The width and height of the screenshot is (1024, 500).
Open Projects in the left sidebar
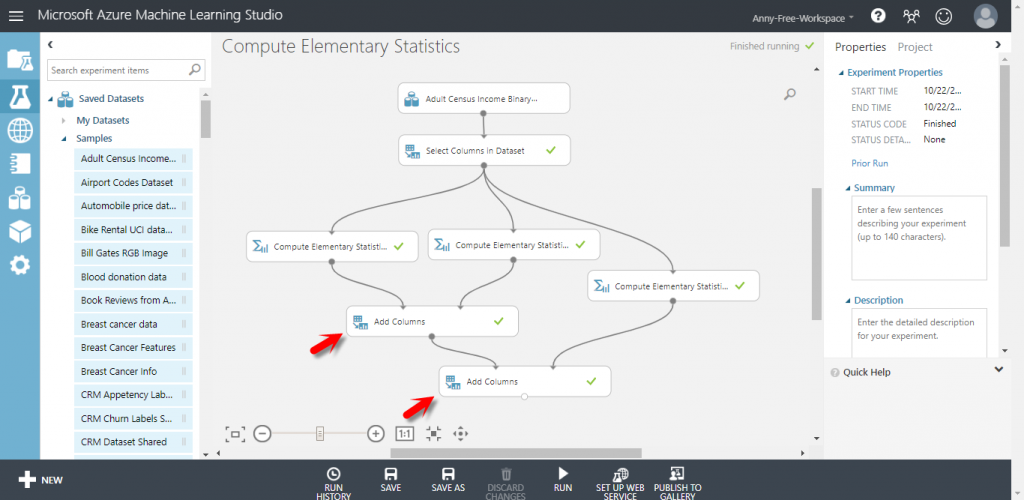pyautogui.click(x=20, y=59)
